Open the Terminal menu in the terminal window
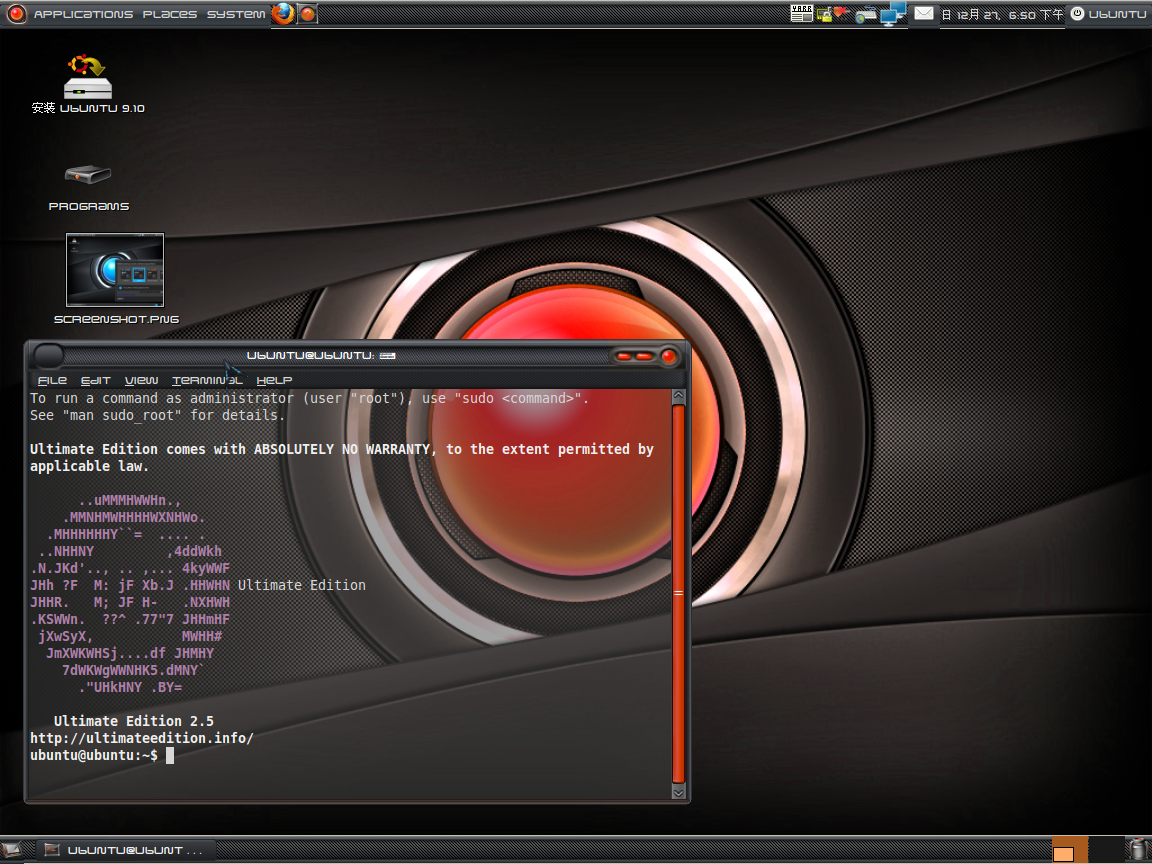Screen dimensions: 1152x864 (x=206, y=380)
